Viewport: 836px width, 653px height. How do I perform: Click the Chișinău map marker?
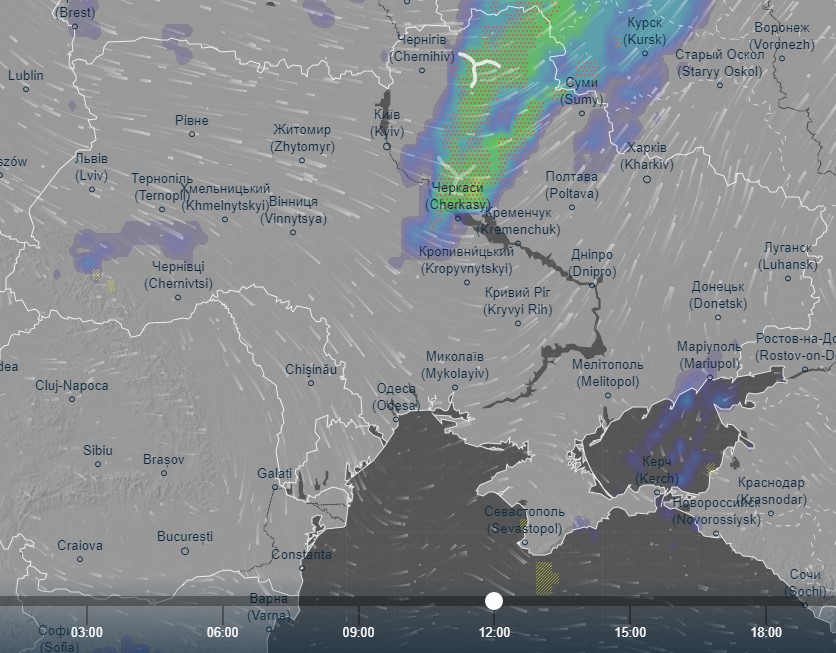309,383
